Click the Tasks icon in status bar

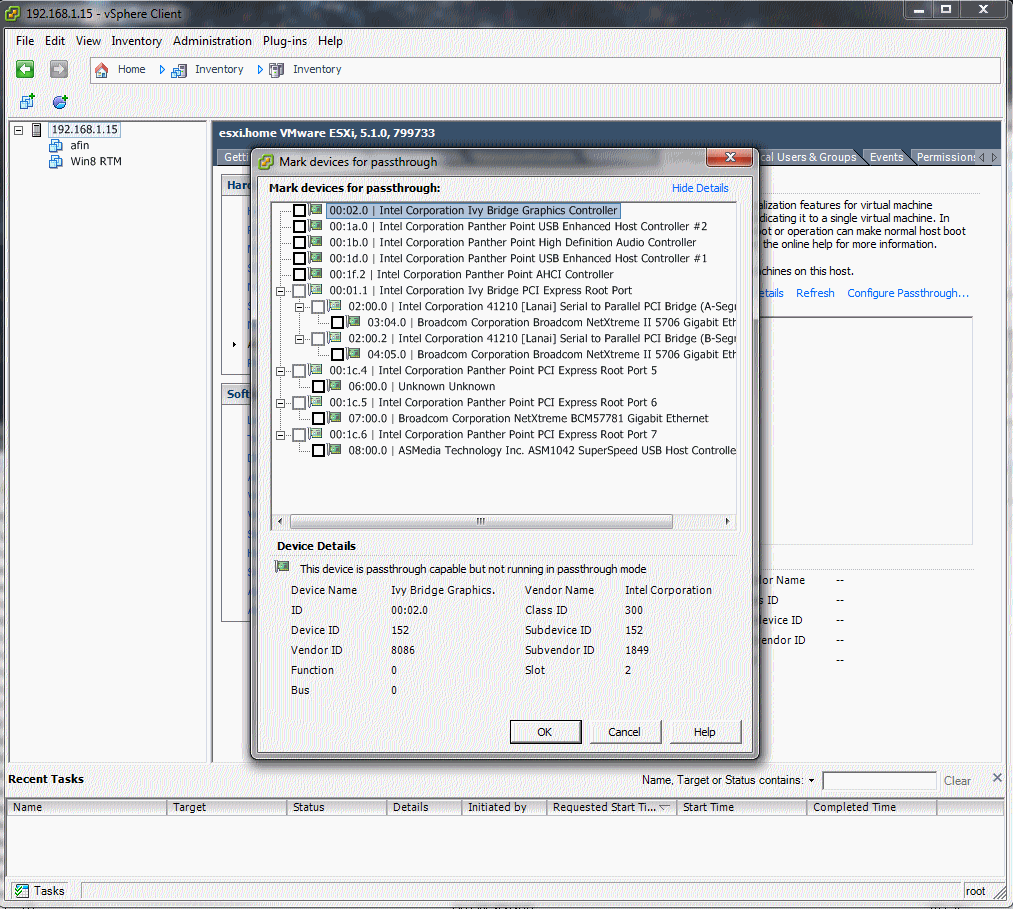point(21,890)
